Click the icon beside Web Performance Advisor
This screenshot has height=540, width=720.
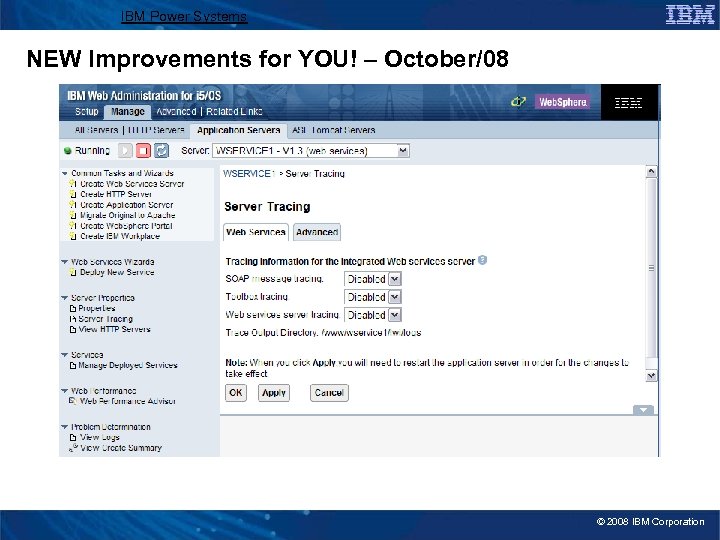pyautogui.click(x=73, y=401)
